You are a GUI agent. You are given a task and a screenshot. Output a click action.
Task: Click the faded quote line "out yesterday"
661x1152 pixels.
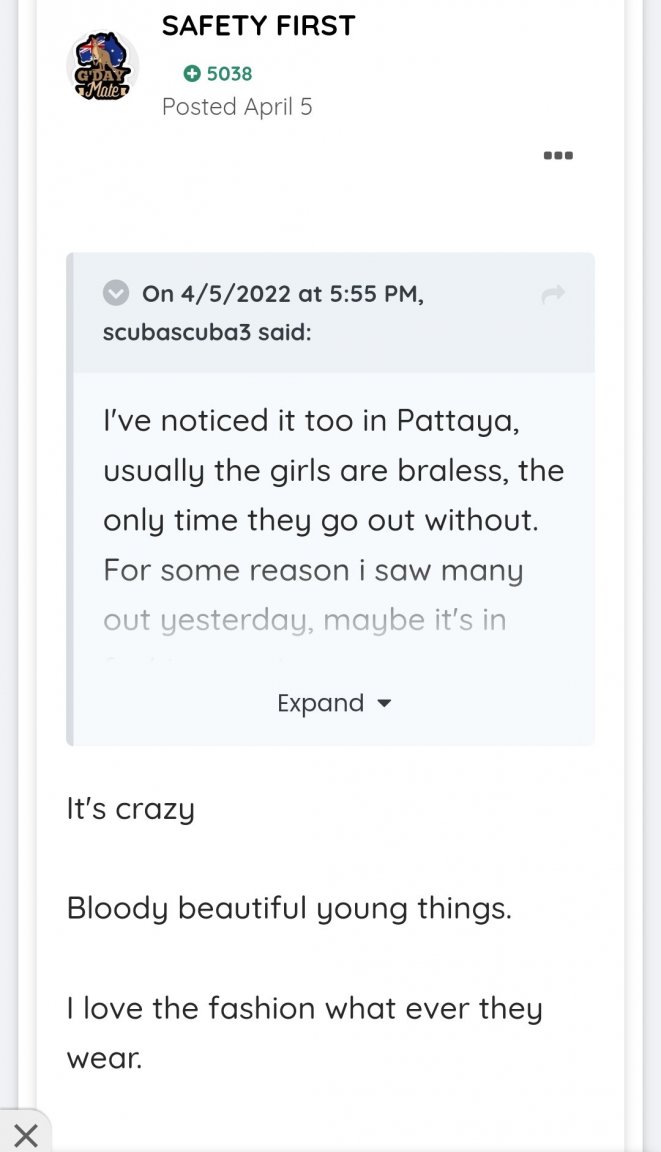(x=304, y=620)
